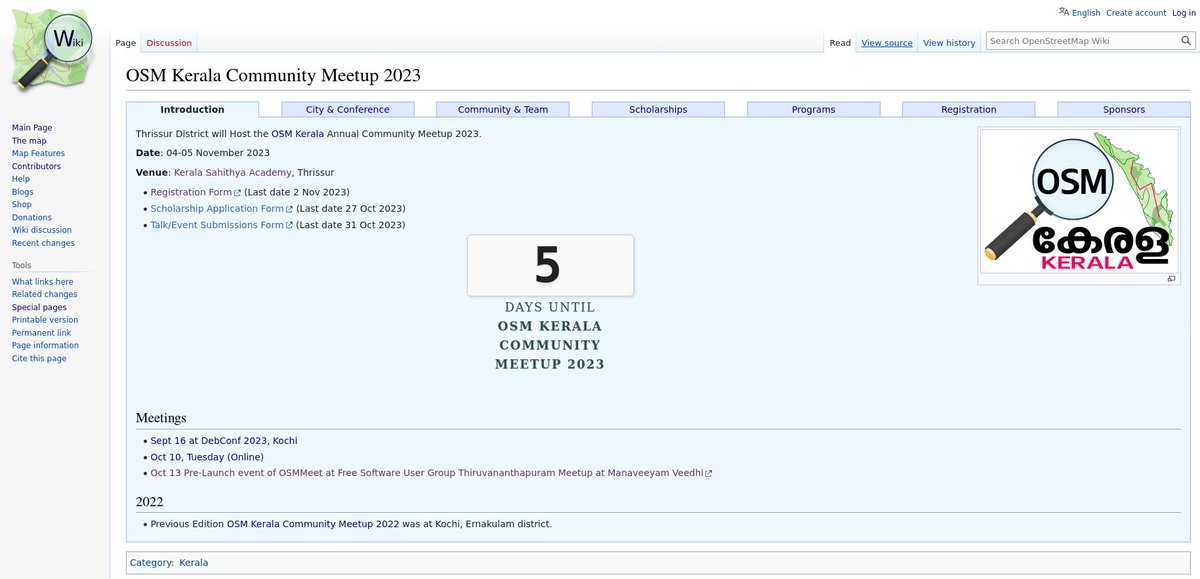Click the OpenStreetMap Wiki logo
The image size is (1200, 579).
(x=52, y=52)
